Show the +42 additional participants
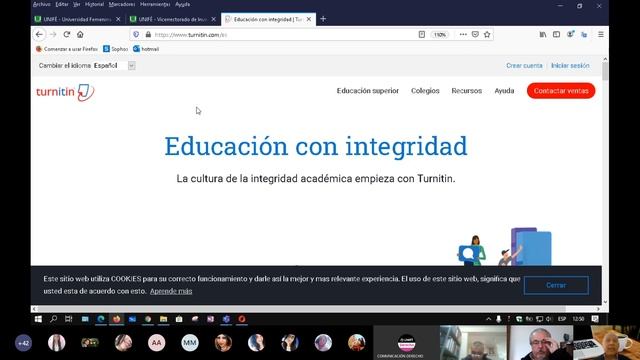The width and height of the screenshot is (640, 360). [23, 343]
